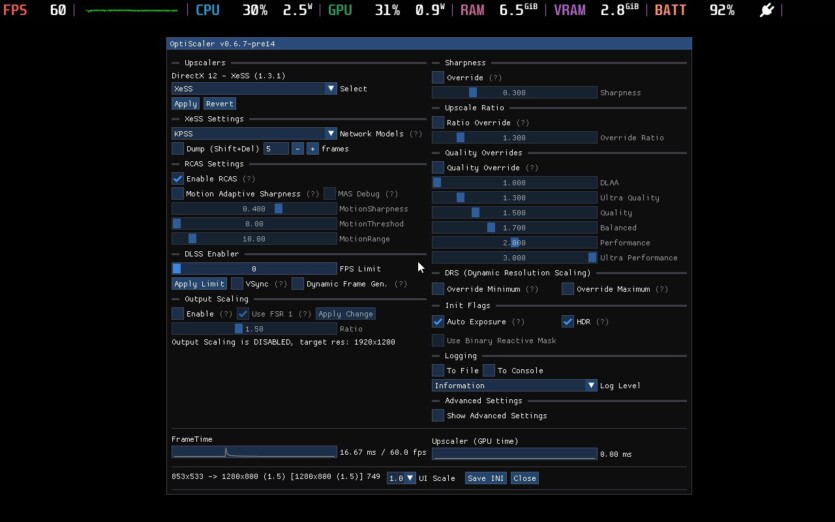Click the Sharpness slider
The image size is (835, 522).
pyautogui.click(x=514, y=92)
